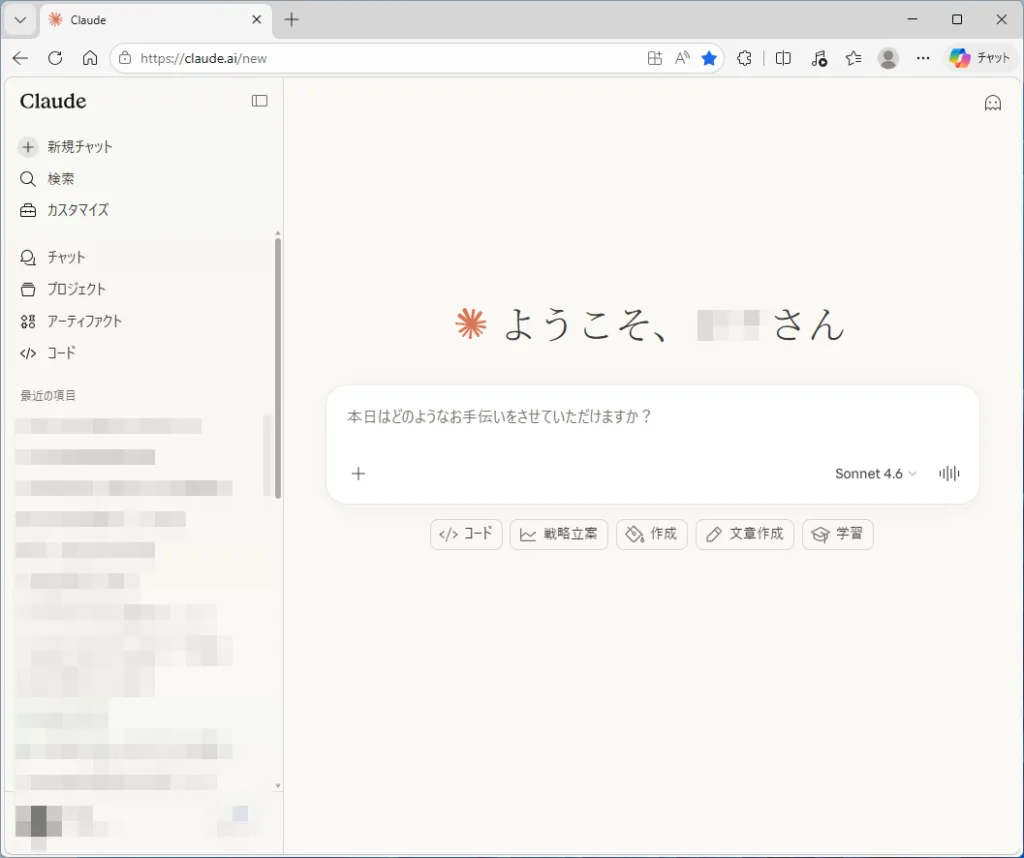
Task: Select the 文章作成 suggestion chip
Action: 745,534
